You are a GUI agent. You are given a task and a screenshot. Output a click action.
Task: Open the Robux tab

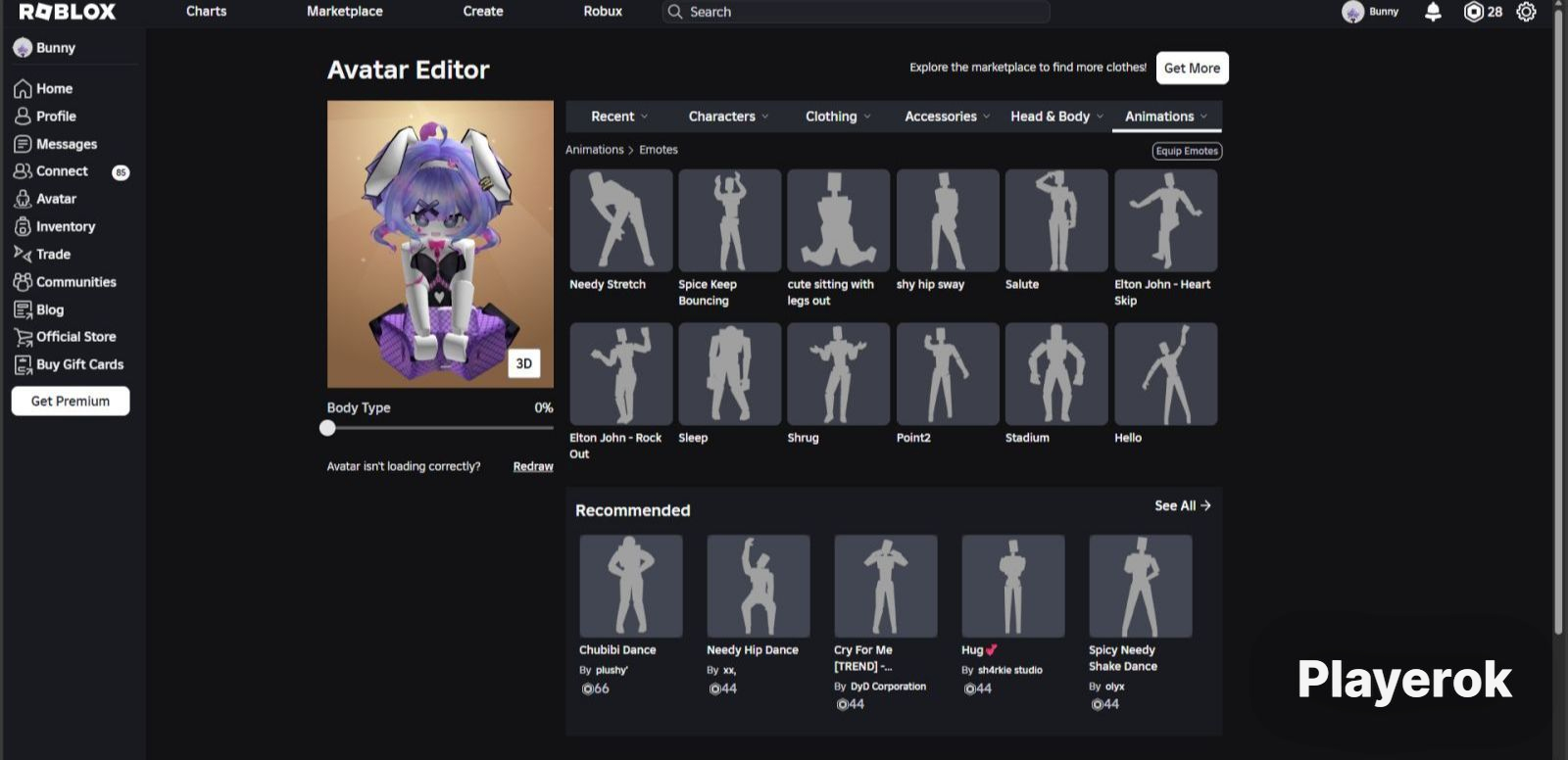603,12
